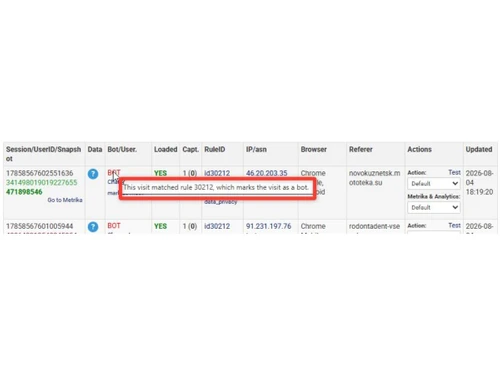Open the Action Default dropdown in the first row
The width and height of the screenshot is (500, 375).
point(434,184)
